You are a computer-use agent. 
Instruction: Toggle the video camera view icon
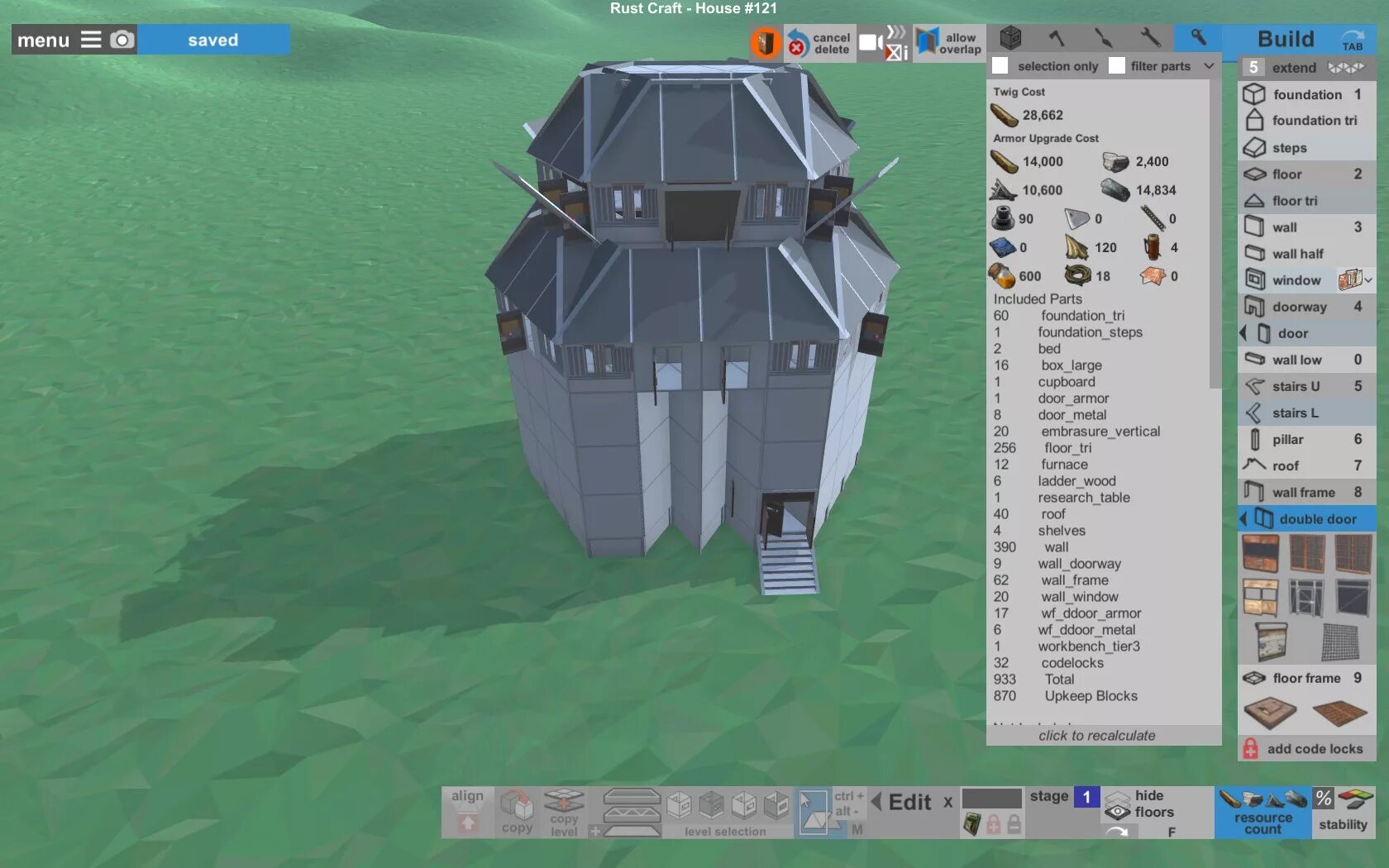coord(870,43)
